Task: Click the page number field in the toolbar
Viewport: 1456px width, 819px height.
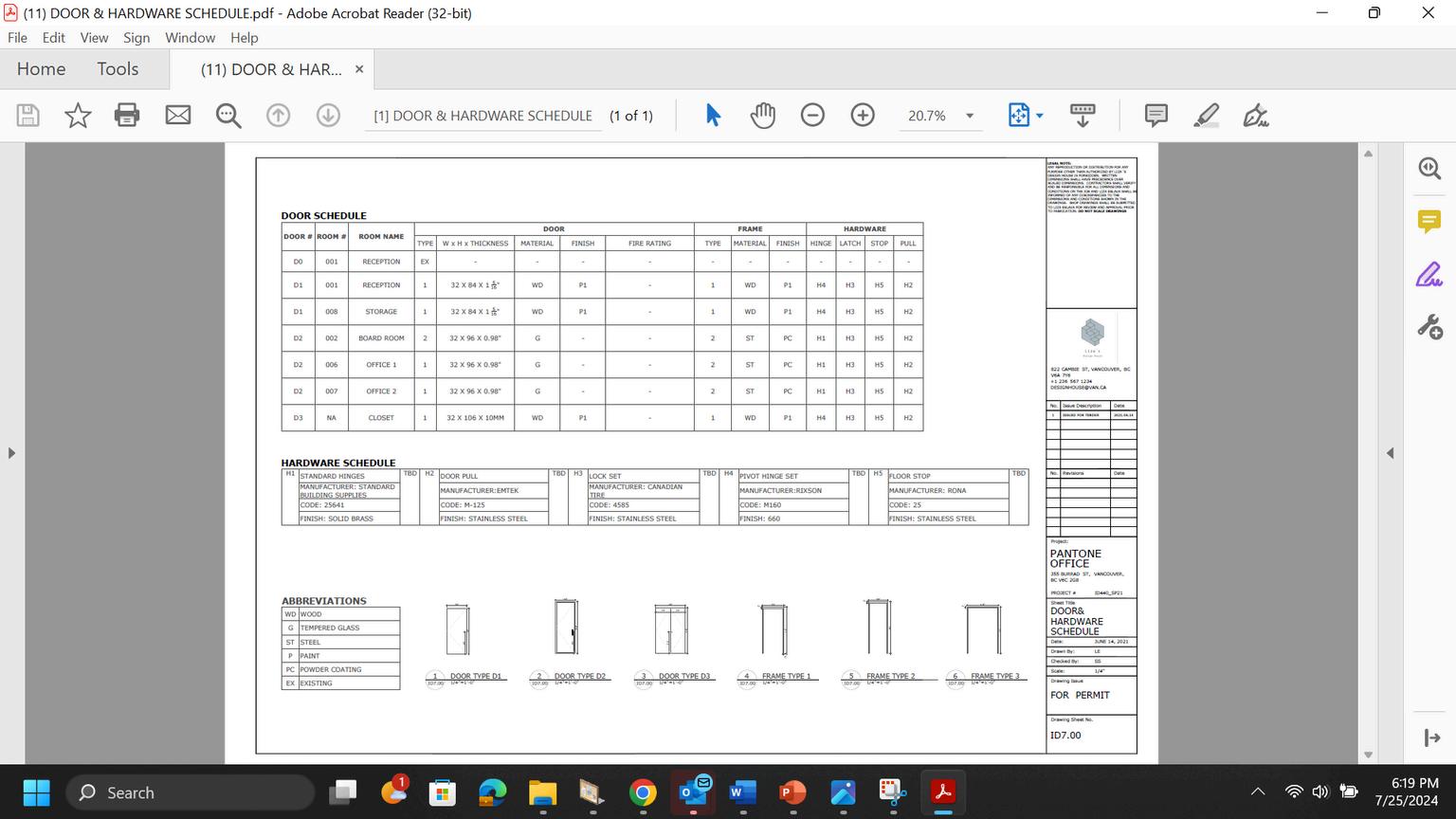Action: (483, 116)
